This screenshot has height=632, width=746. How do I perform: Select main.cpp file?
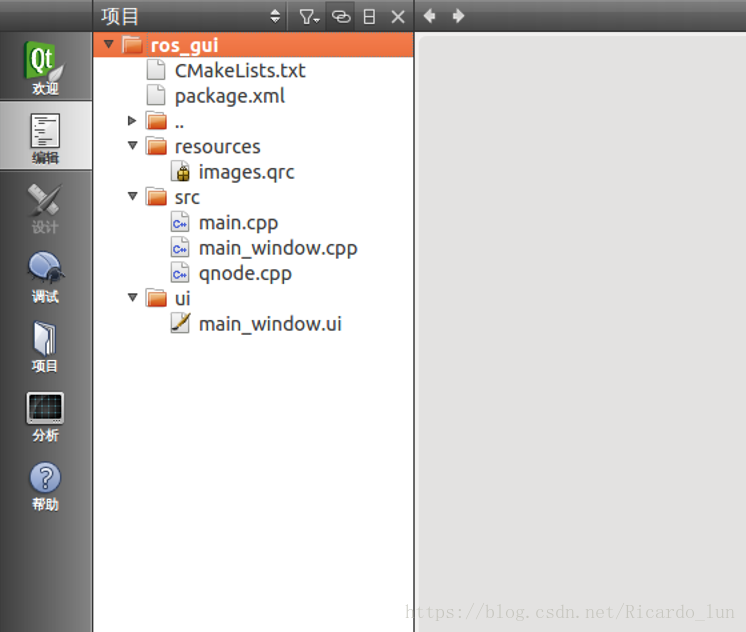pyautogui.click(x=238, y=223)
